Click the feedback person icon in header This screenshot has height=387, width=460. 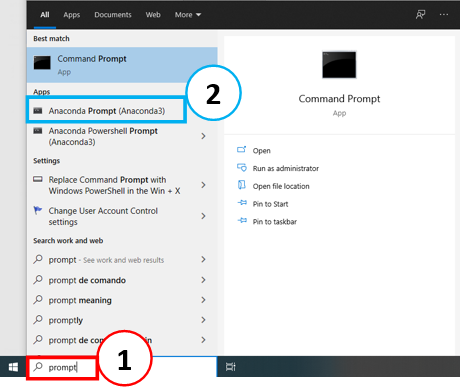click(x=420, y=15)
